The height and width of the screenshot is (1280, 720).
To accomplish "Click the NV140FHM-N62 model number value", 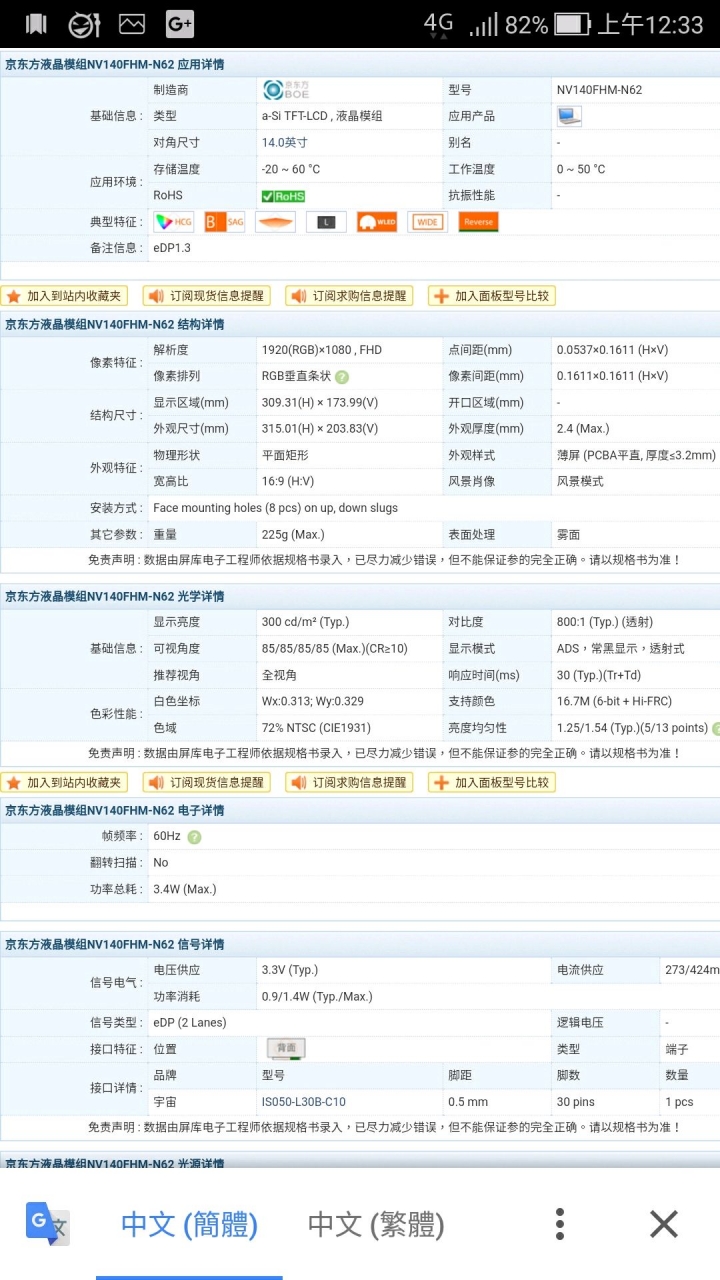I will [599, 90].
